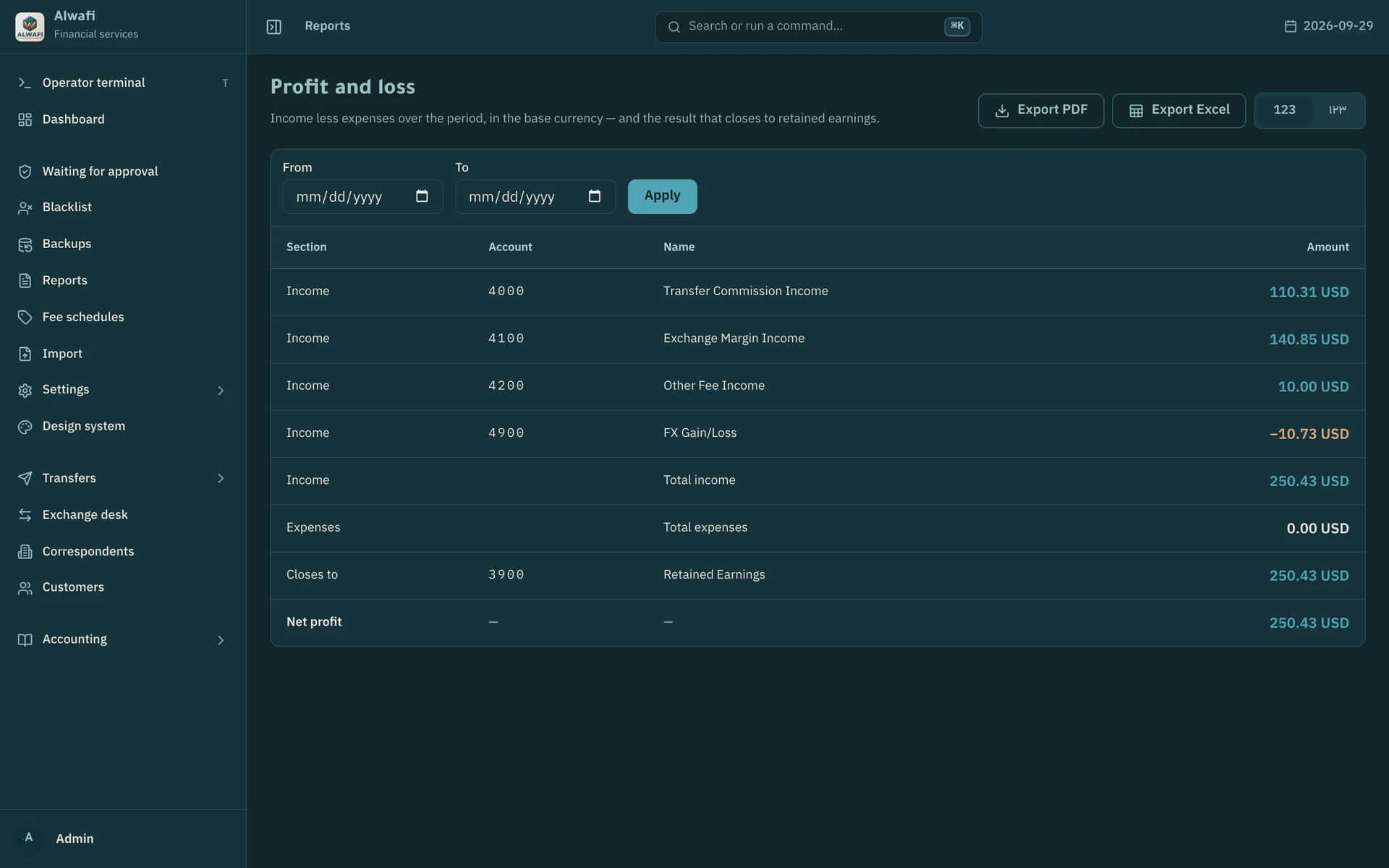Viewport: 1389px width, 868px height.
Task: Click the Transfers paper plane icon
Action: (x=25, y=478)
